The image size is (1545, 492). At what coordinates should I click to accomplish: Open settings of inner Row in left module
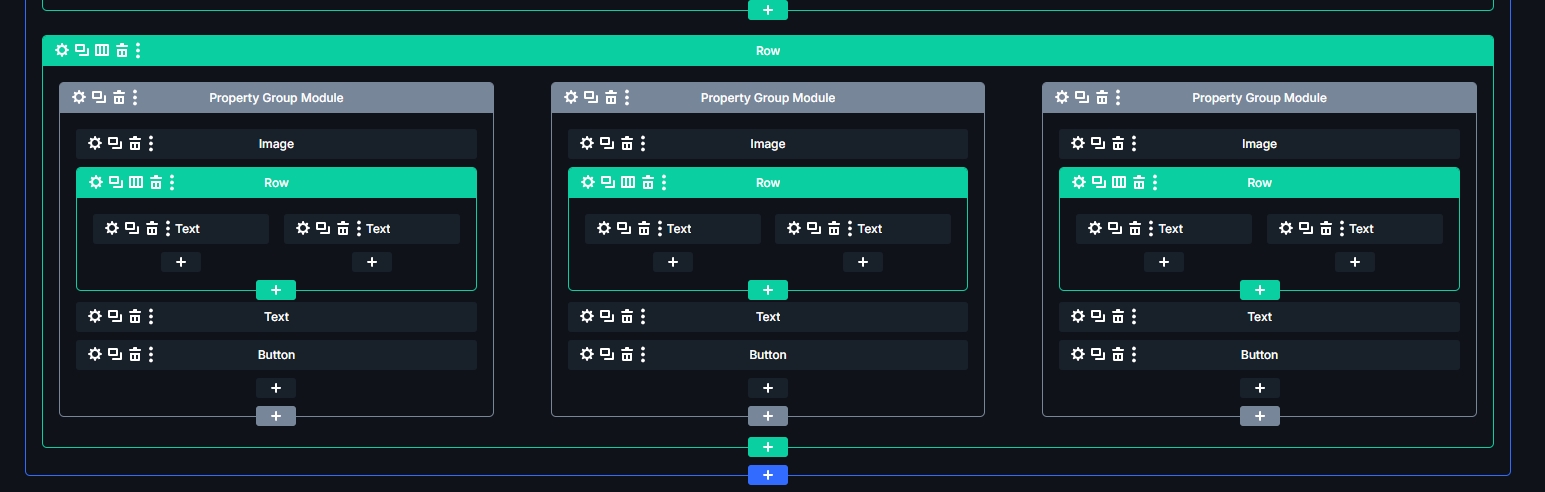click(96, 182)
